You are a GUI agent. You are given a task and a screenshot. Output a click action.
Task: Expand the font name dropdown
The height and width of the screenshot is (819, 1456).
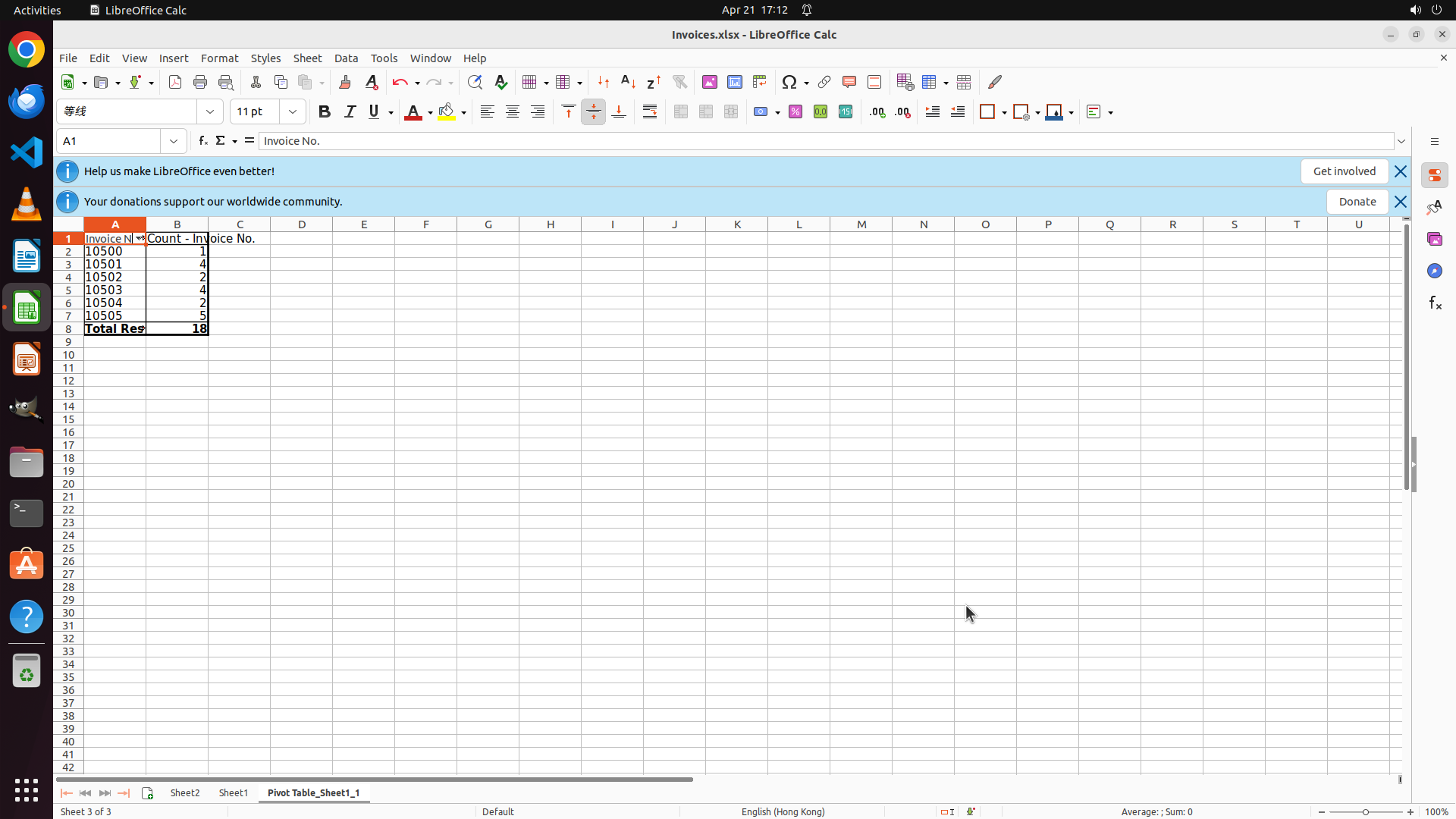tap(210, 111)
